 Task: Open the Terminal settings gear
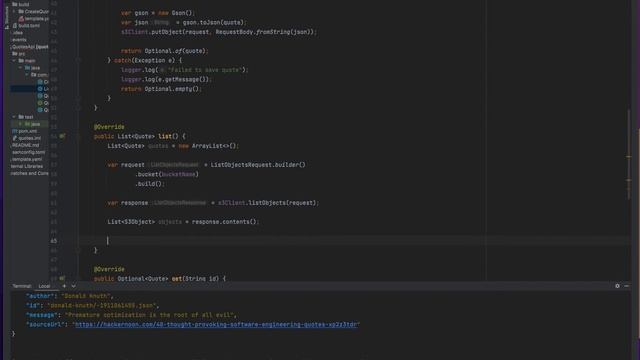pyautogui.click(x=617, y=286)
